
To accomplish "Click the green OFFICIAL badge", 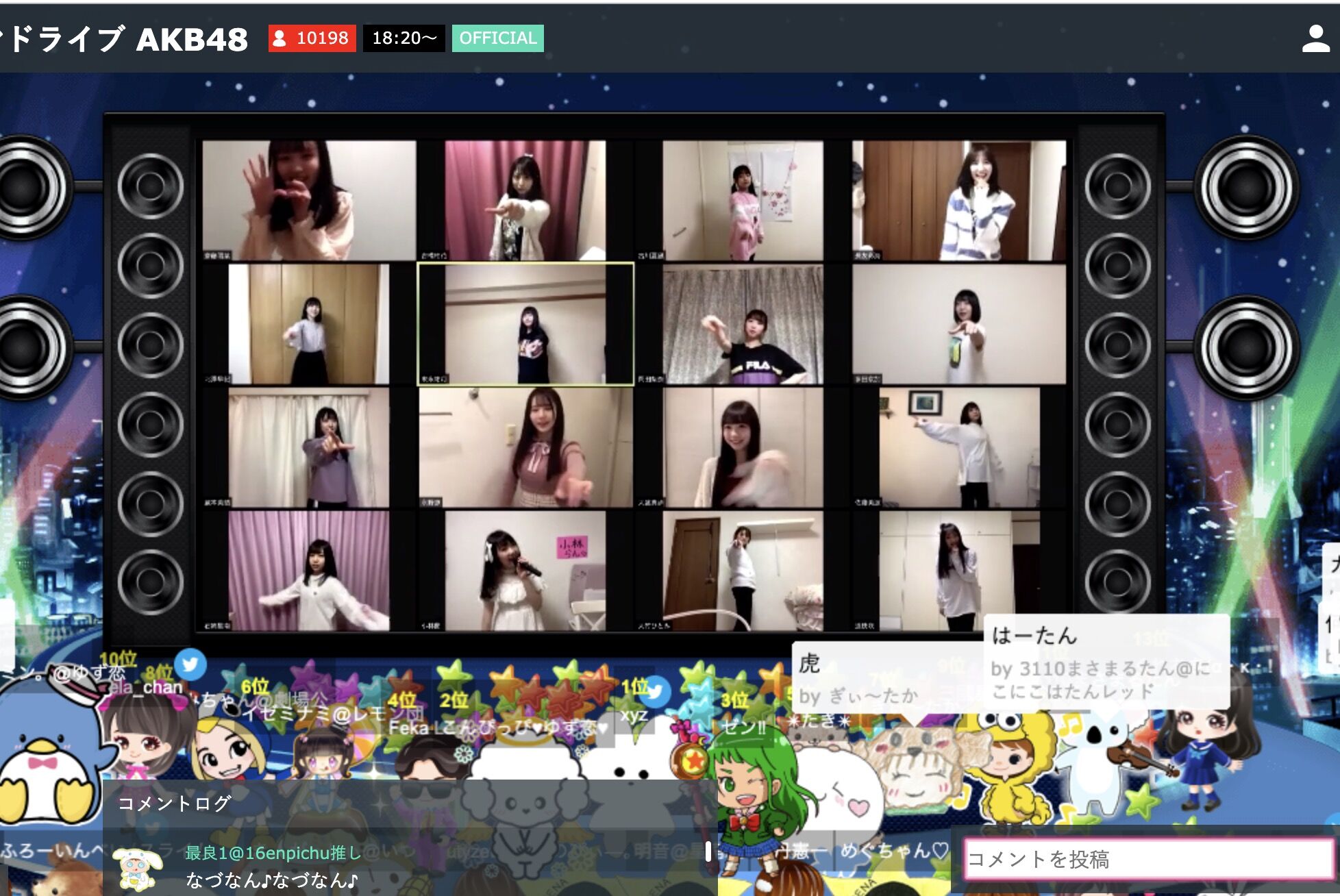I will 498,38.
